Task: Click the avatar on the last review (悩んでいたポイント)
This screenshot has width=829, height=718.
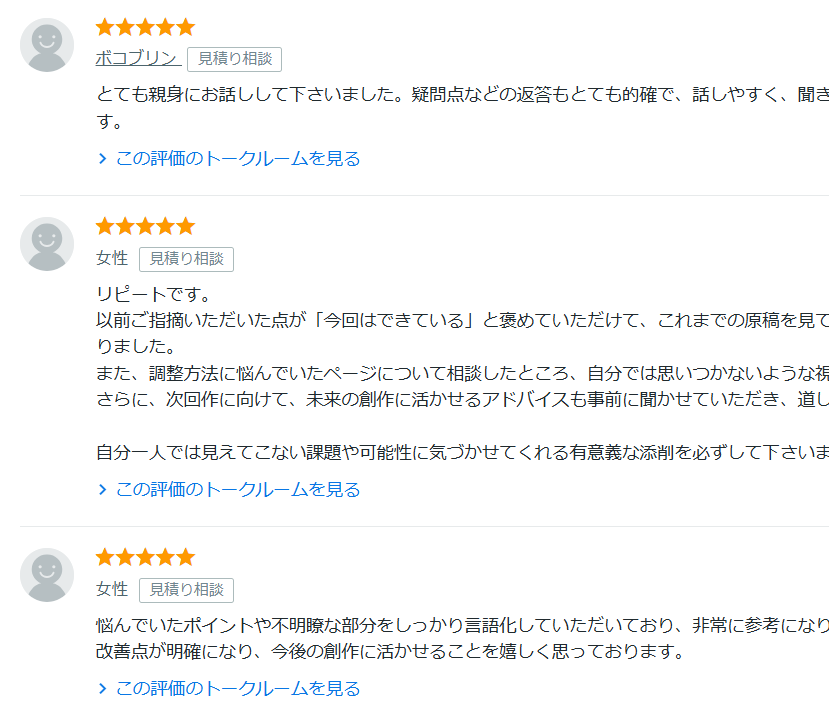Action: point(47,575)
